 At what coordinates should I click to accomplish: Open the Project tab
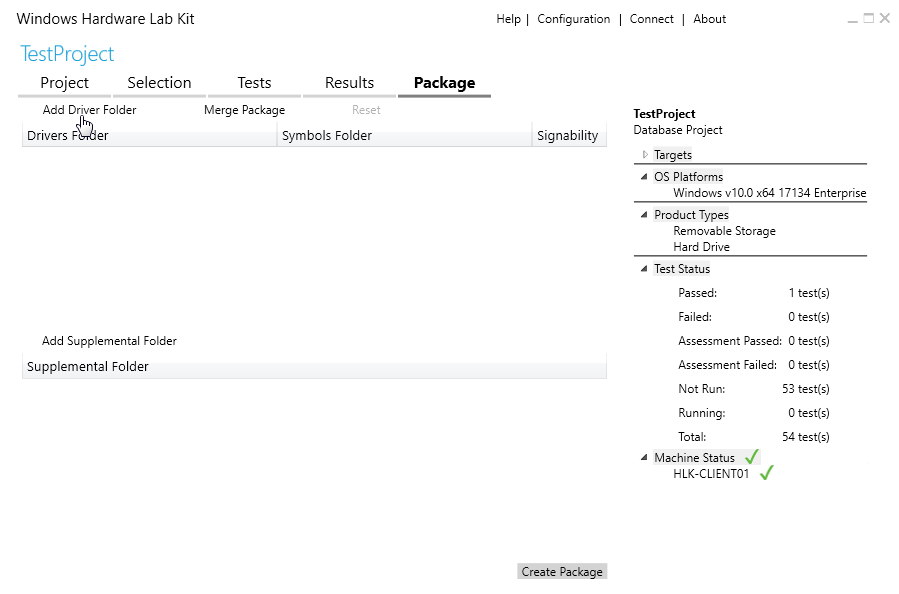(64, 83)
